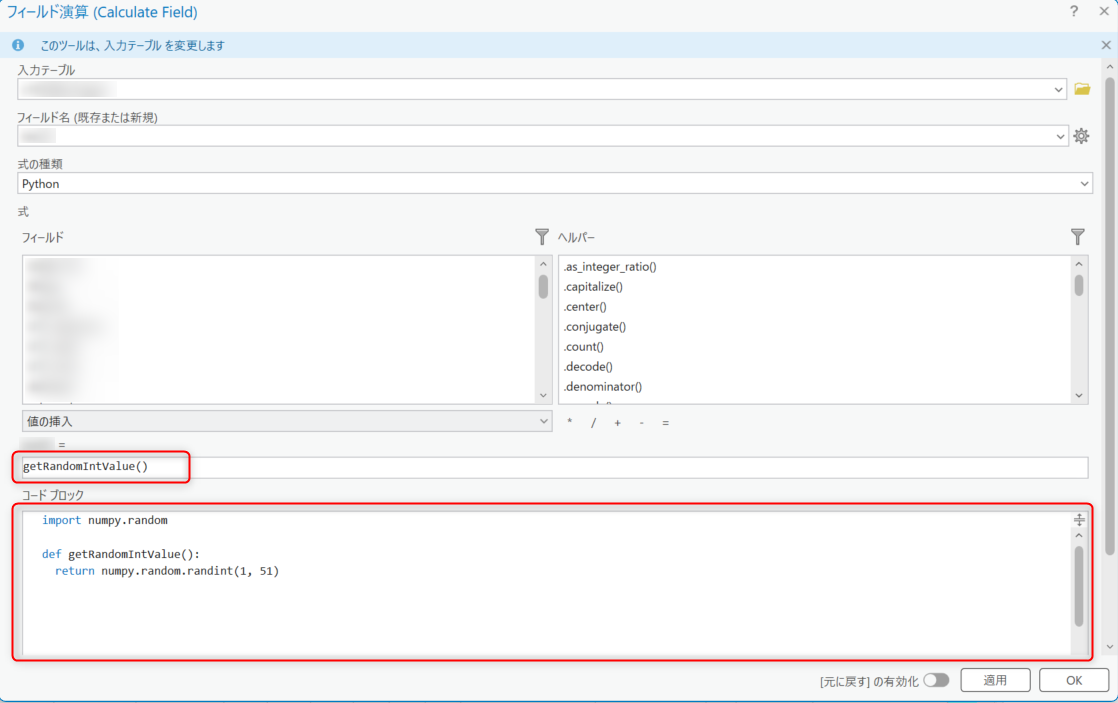Insert the multiplication * operator
The width and height of the screenshot is (1118, 703).
[570, 422]
